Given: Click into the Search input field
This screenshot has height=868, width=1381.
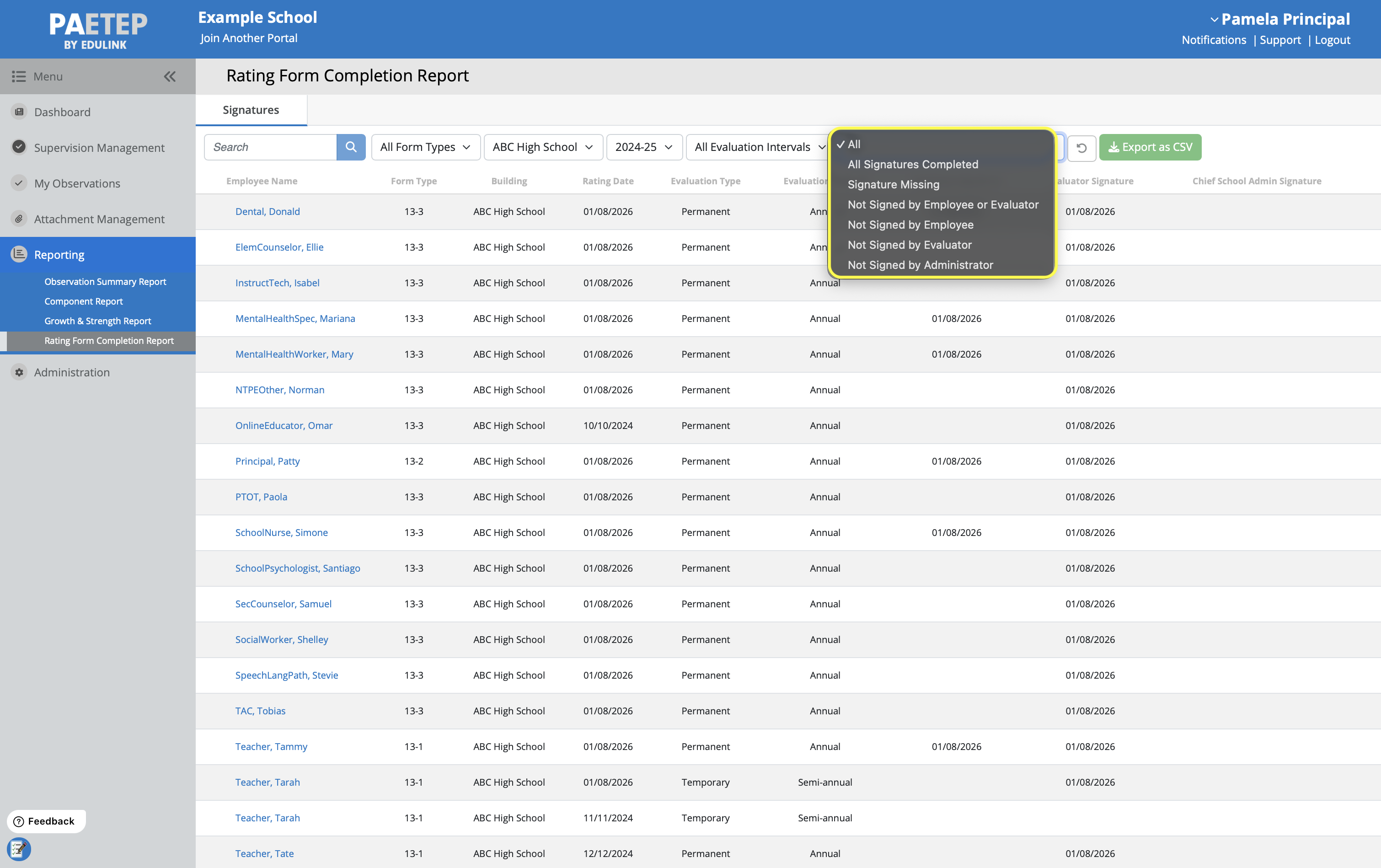Looking at the screenshot, I should (x=270, y=147).
